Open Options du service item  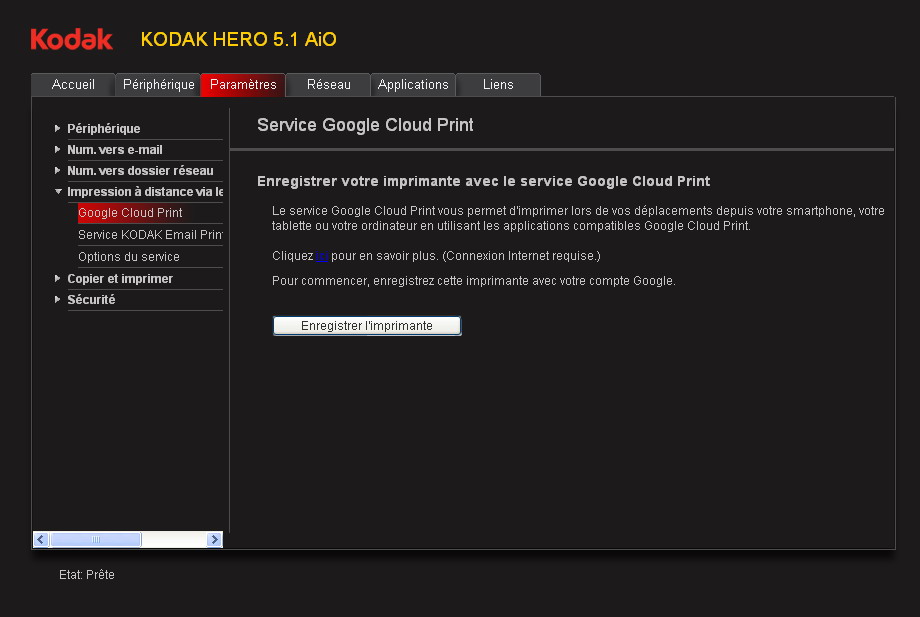pyautogui.click(x=129, y=257)
